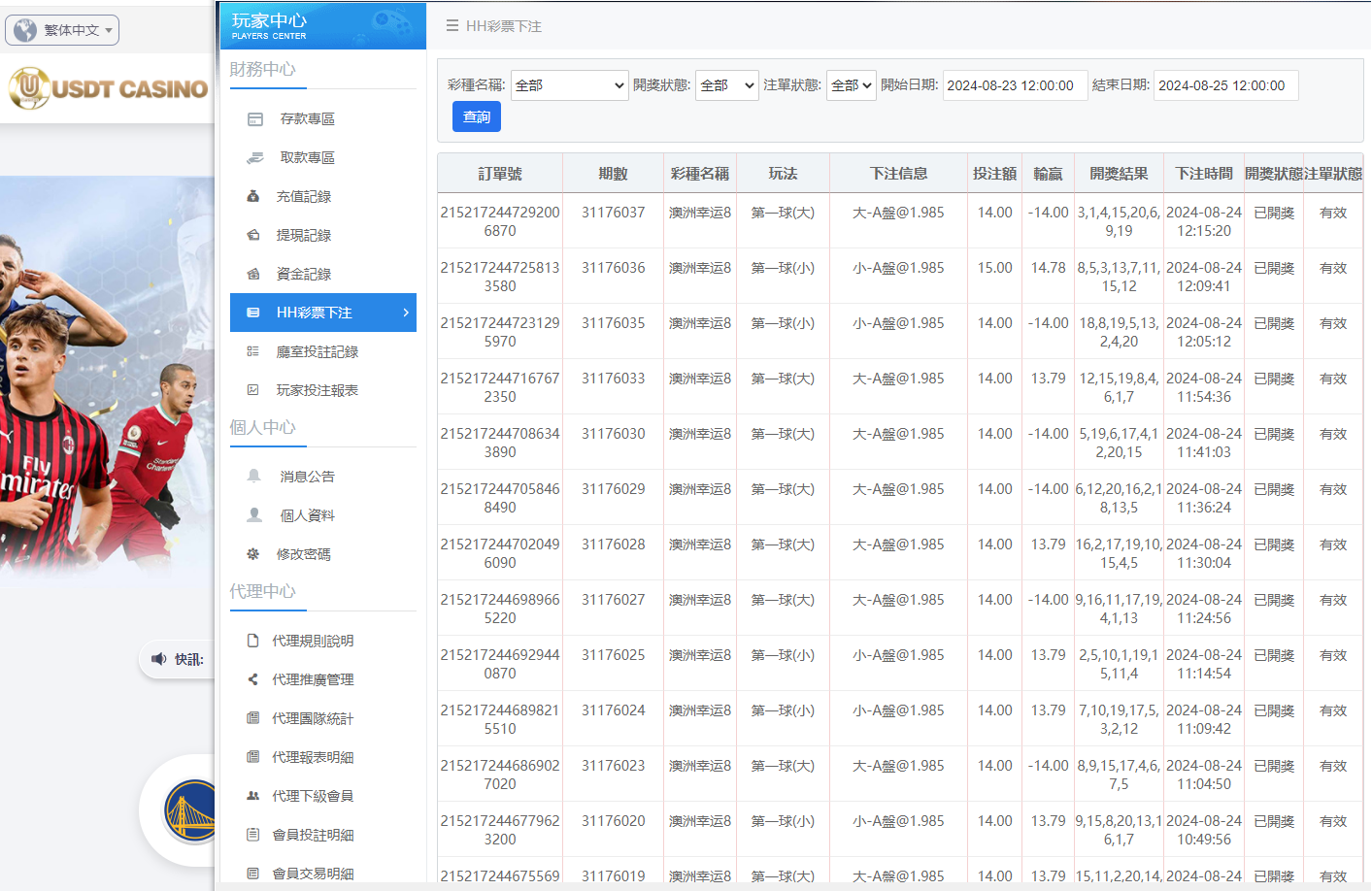Click the USDT CASINO logo
Screen dimensions: 1372x891
click(x=107, y=87)
